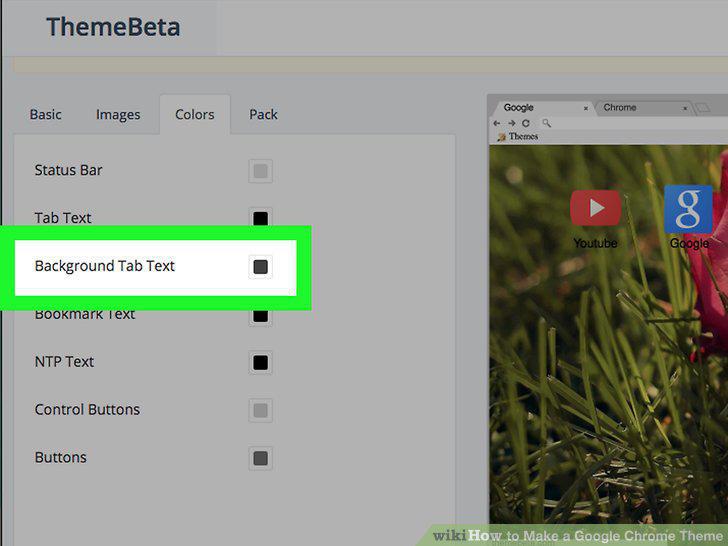This screenshot has width=728, height=546.
Task: Open the Pack tab
Action: click(x=263, y=114)
